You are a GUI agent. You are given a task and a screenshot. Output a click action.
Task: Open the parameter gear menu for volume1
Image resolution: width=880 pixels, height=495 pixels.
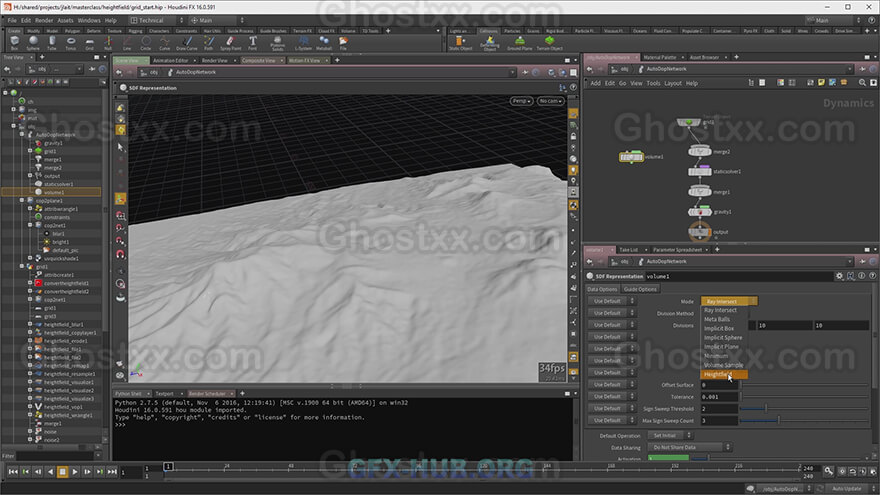pos(839,276)
